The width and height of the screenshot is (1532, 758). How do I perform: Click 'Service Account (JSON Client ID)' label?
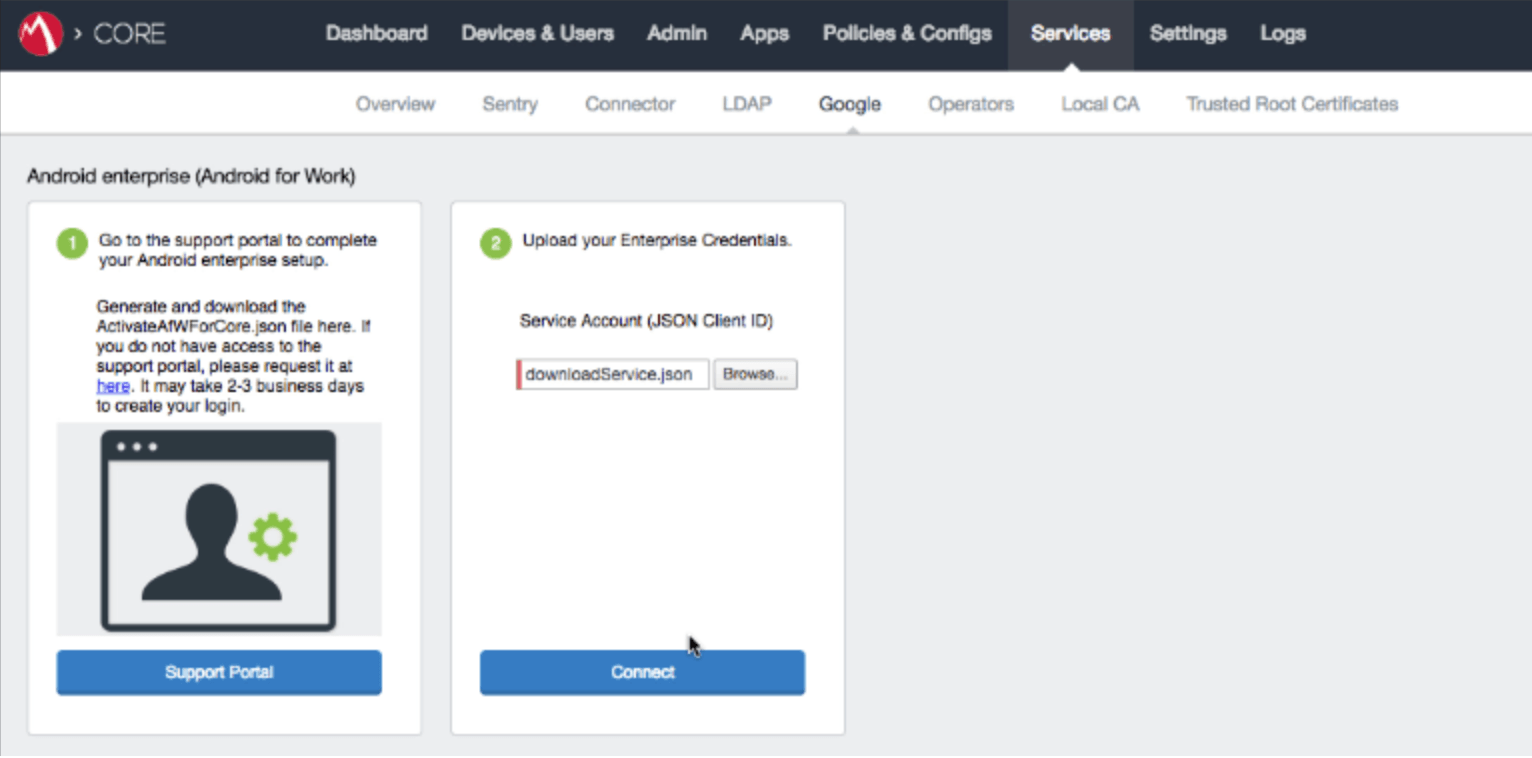point(646,321)
